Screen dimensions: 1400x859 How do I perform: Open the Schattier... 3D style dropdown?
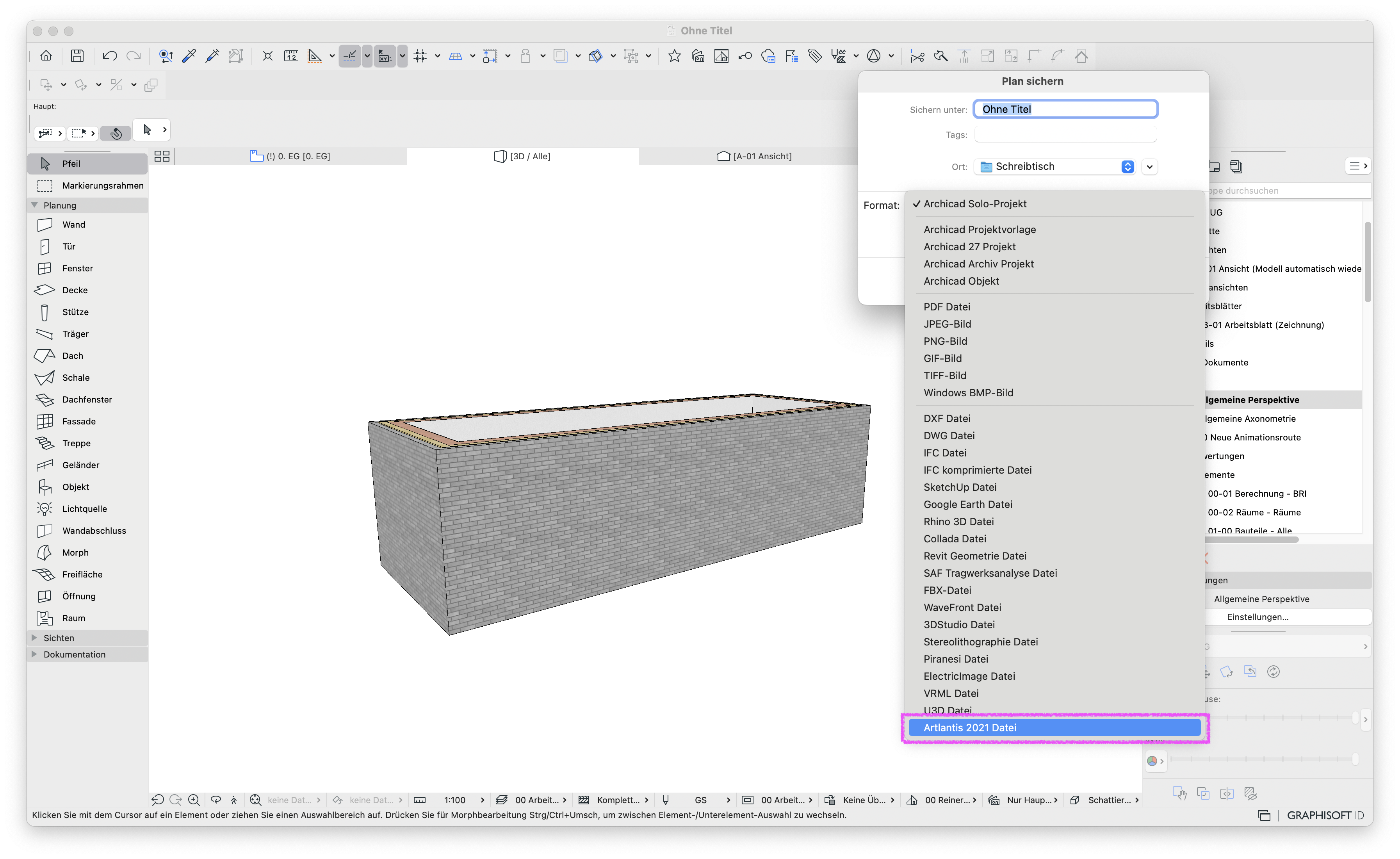tap(1105, 800)
